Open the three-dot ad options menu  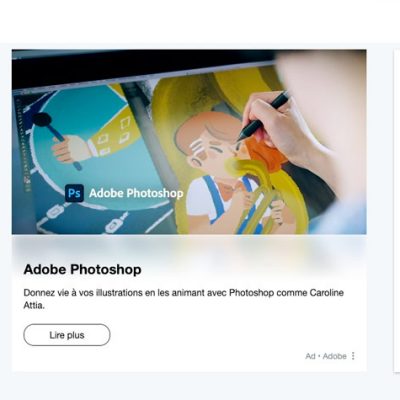353,356
